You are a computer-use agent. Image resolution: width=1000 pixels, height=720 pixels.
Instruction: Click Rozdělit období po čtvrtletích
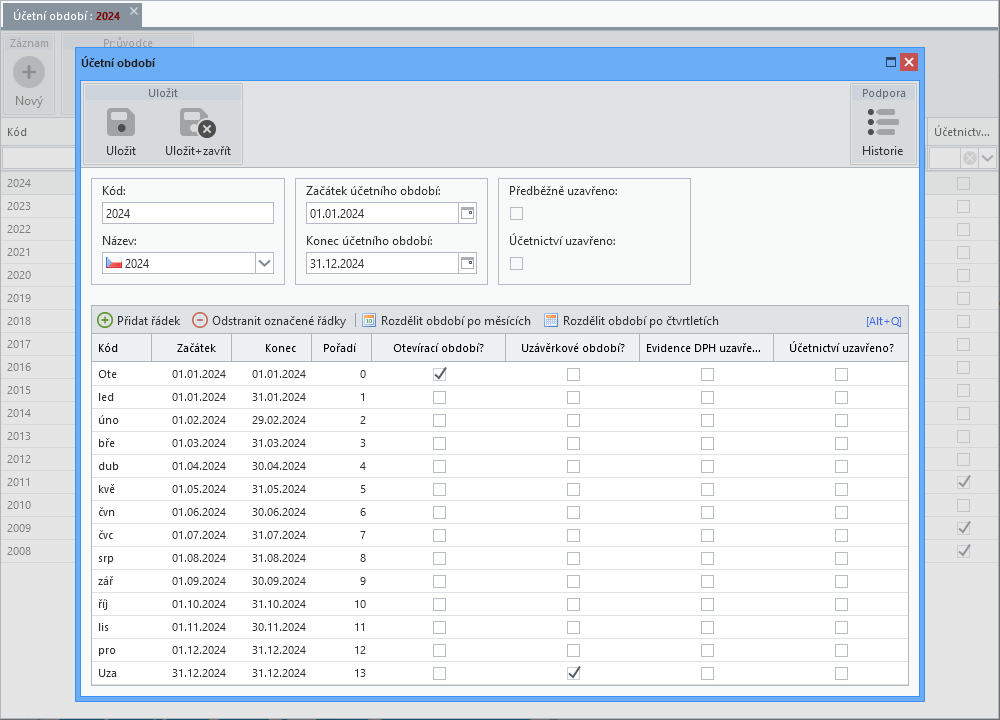click(631, 320)
